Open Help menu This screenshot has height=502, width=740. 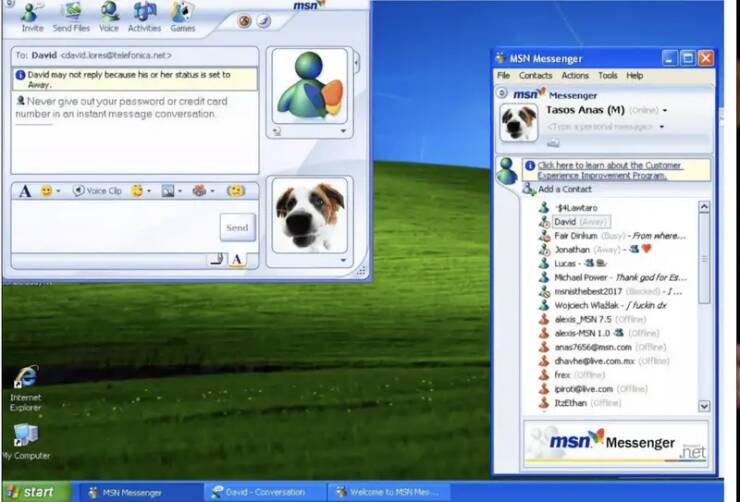pyautogui.click(x=634, y=75)
